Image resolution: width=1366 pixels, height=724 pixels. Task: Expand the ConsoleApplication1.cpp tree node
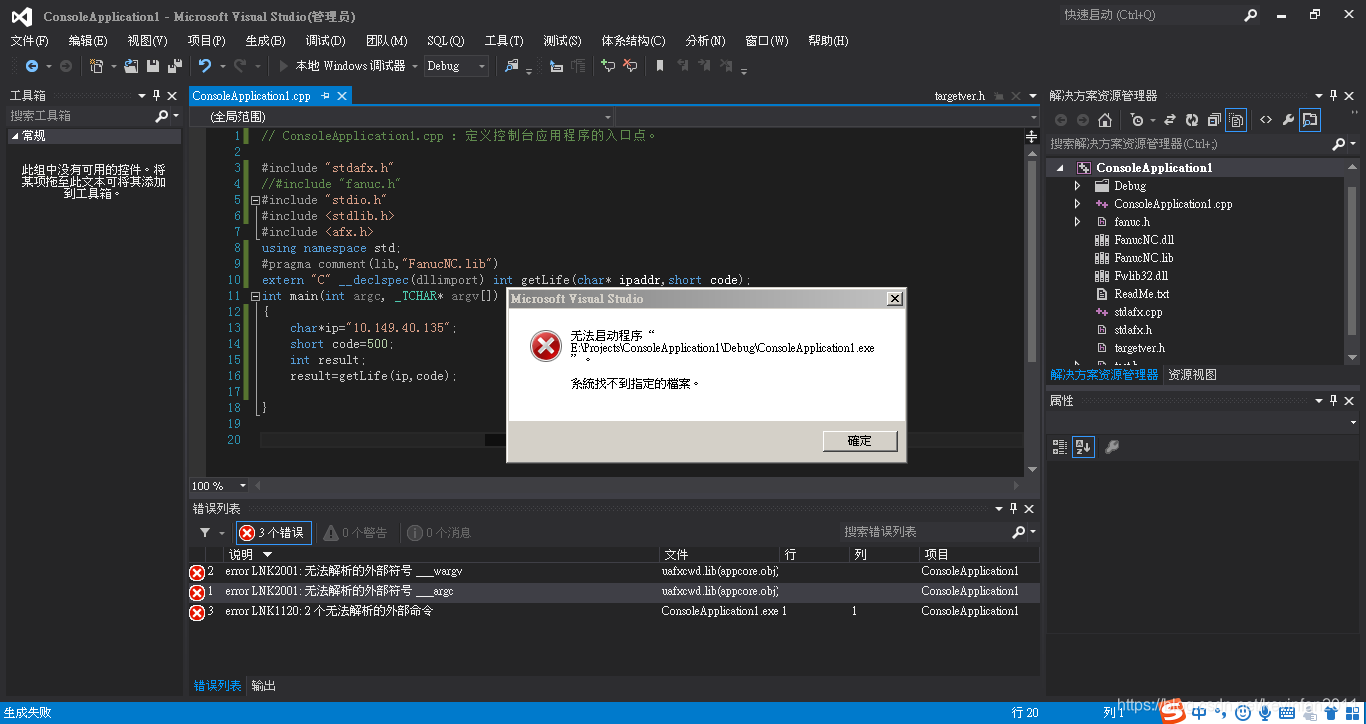[1077, 204]
